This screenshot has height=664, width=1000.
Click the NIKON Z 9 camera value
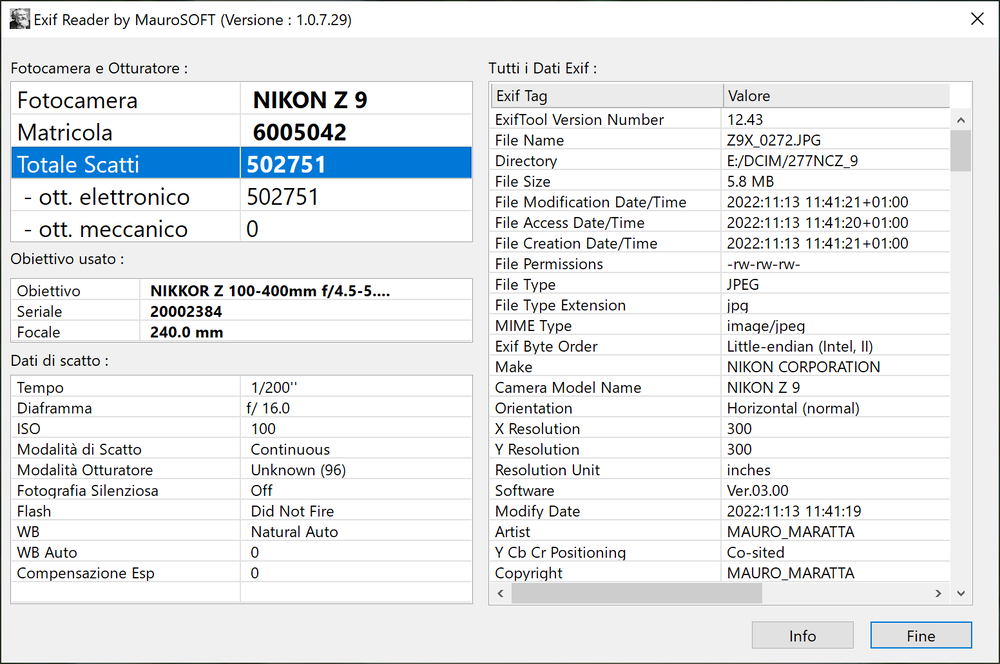310,100
